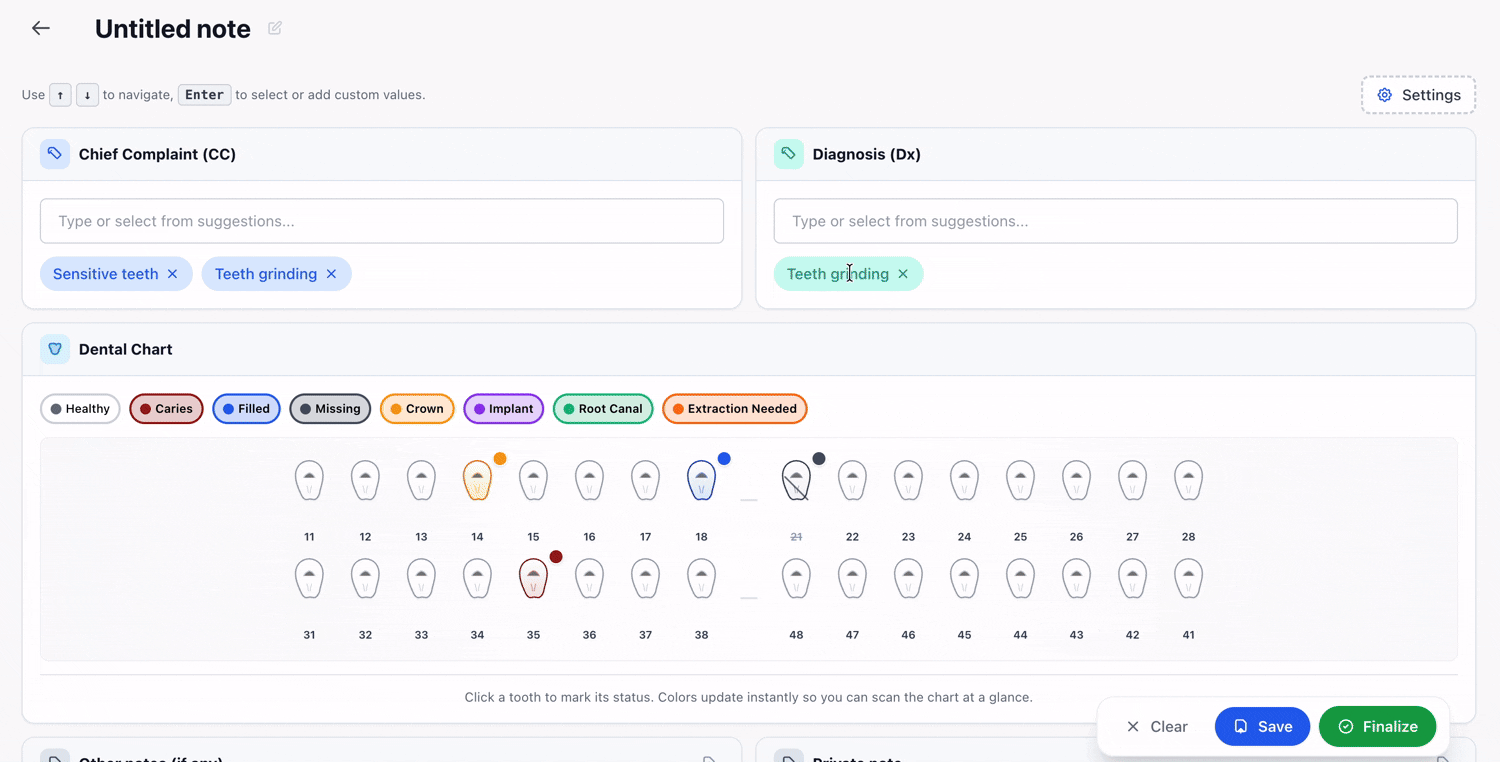The width and height of the screenshot is (1500, 762).
Task: Open Diagnosis suggestions field
Action: tap(1115, 221)
